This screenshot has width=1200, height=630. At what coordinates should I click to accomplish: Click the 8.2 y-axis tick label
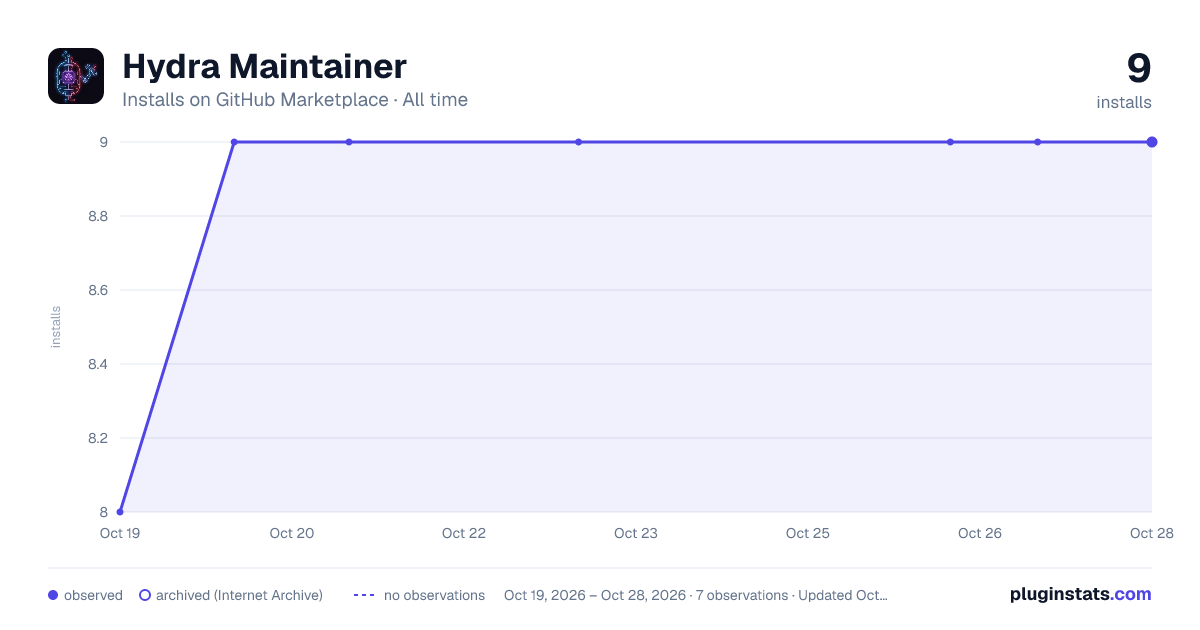[98, 438]
